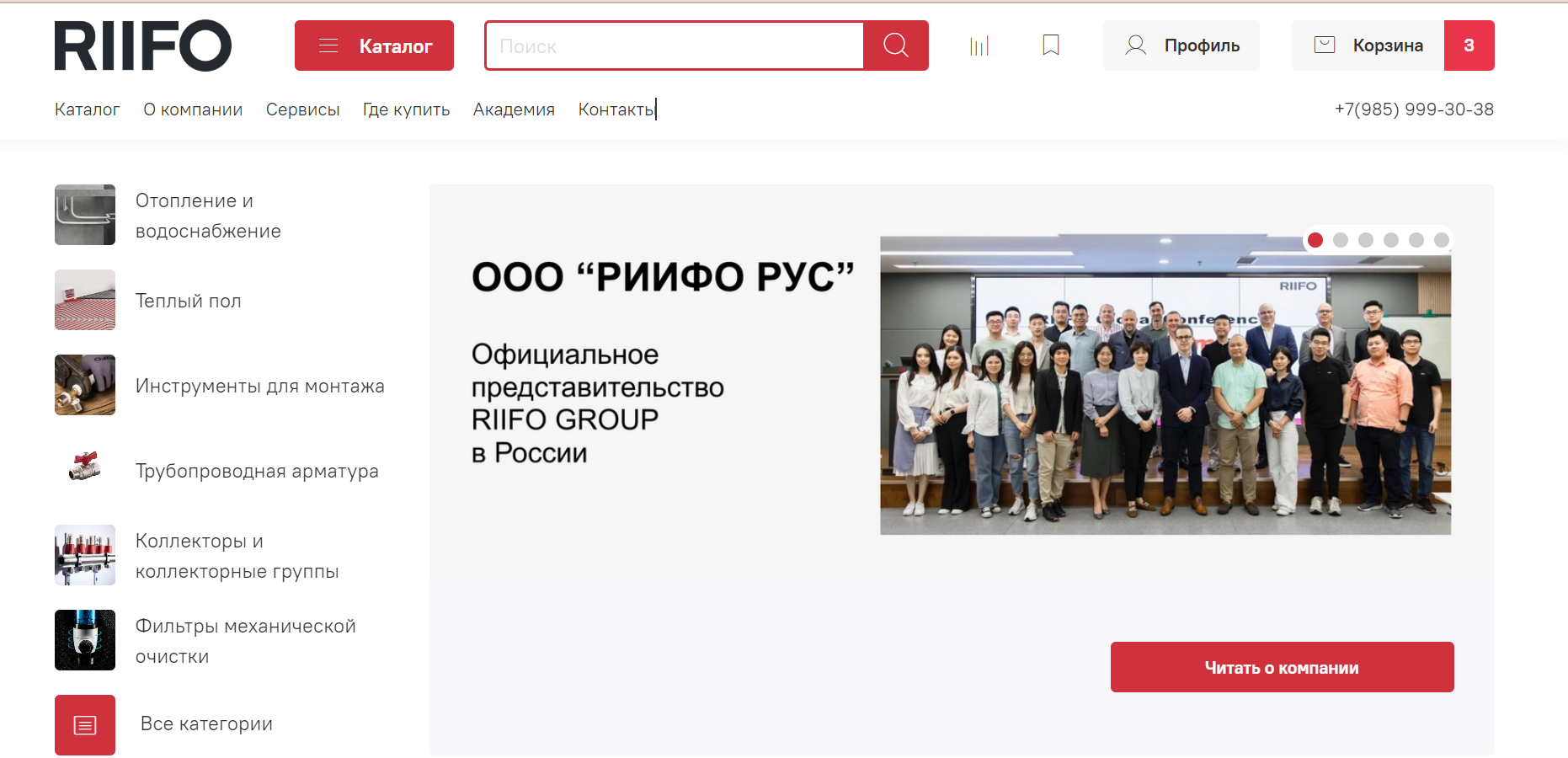Viewport: 1568px width, 758px height.
Task: Click the cart bag icon
Action: 1325,45
